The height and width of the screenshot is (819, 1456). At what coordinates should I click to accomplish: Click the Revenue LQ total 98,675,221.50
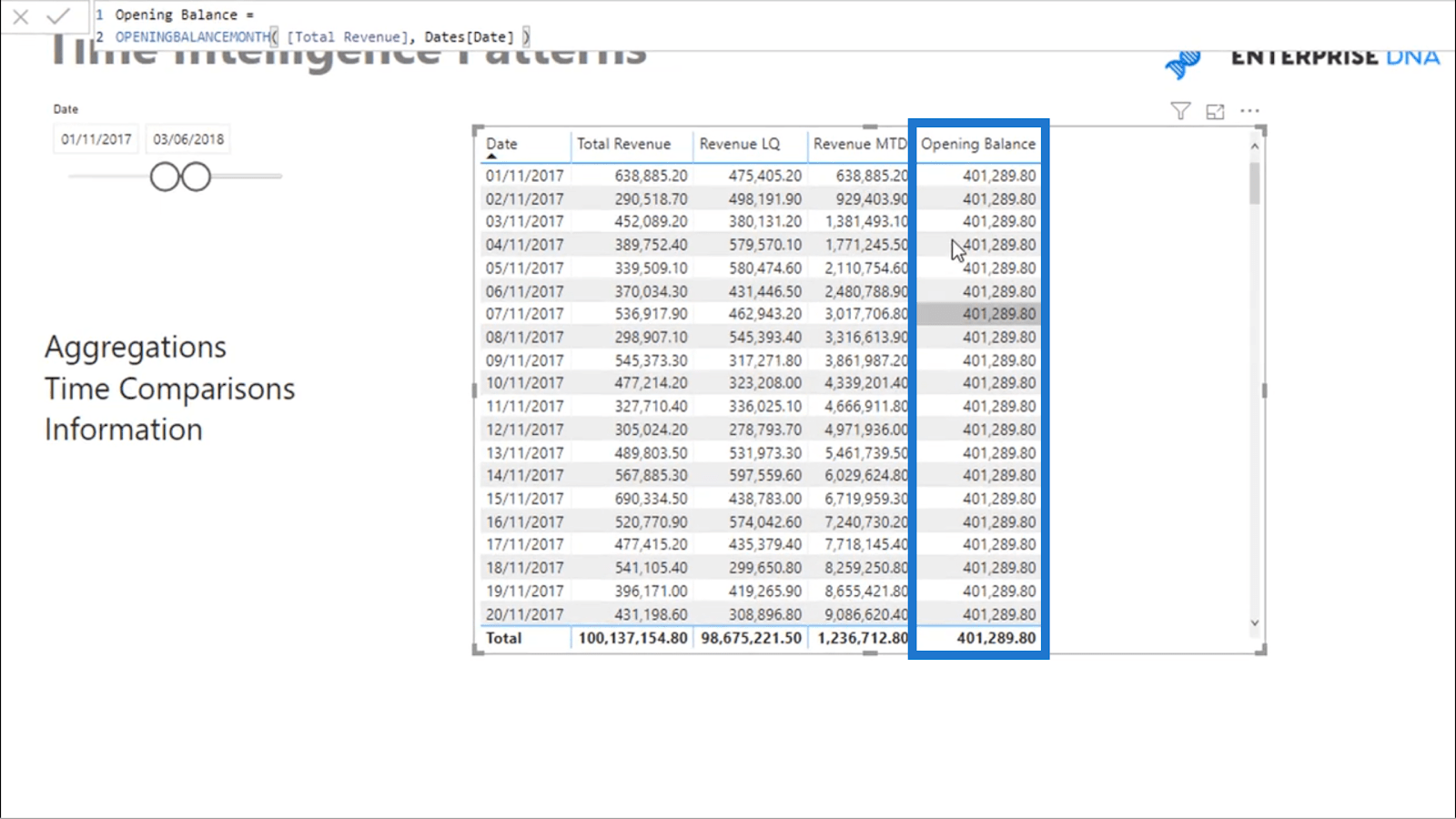point(751,638)
